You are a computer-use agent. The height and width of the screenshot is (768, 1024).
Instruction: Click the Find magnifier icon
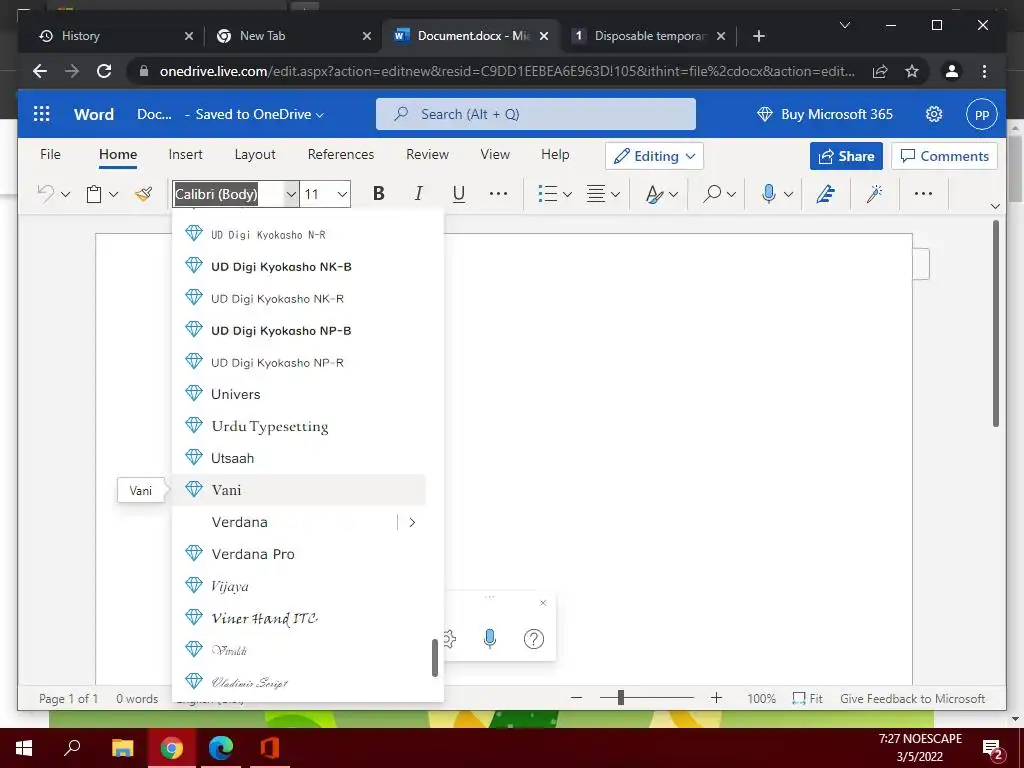[712, 194]
